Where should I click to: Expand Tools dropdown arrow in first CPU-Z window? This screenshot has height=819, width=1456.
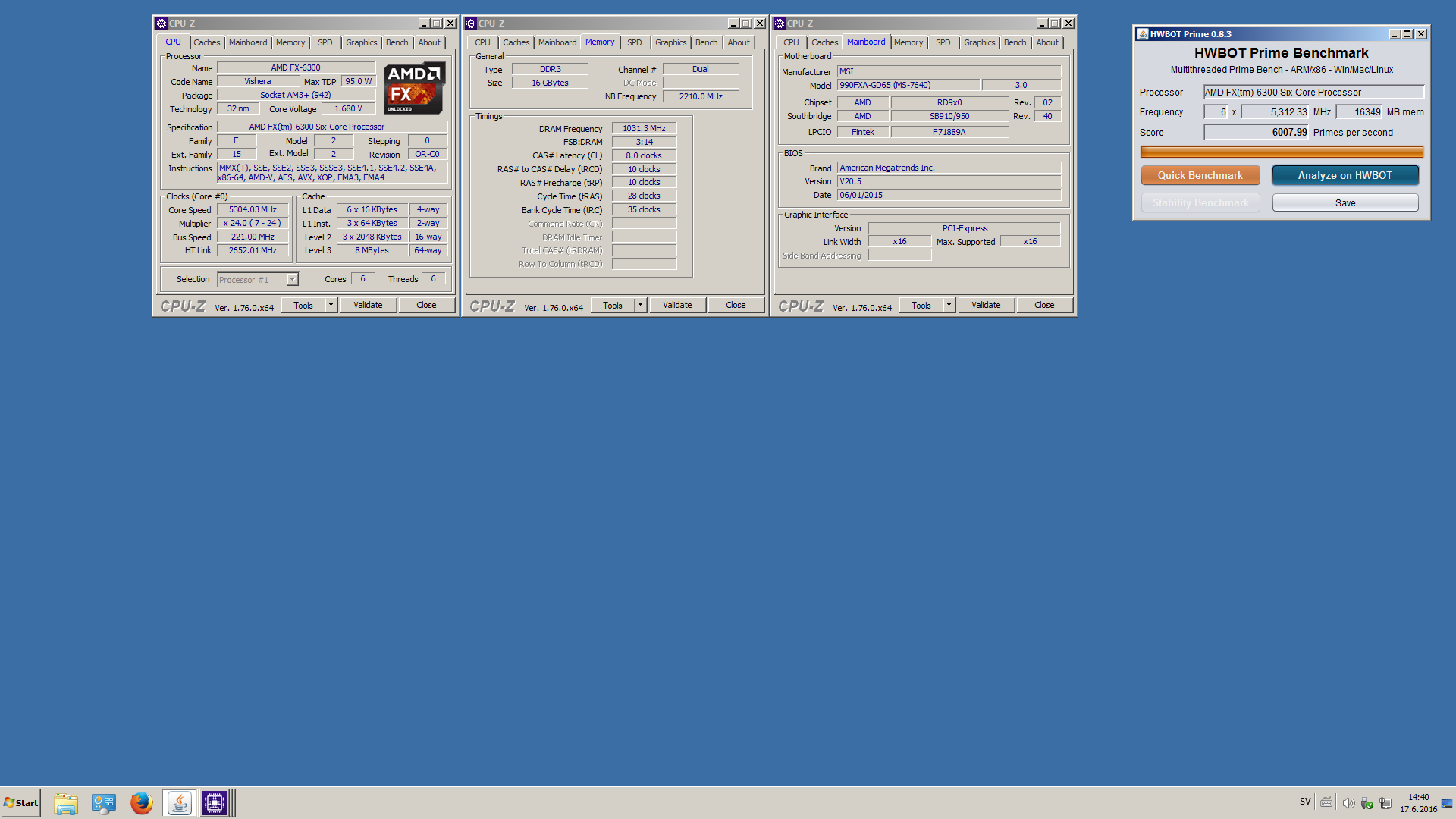[331, 305]
